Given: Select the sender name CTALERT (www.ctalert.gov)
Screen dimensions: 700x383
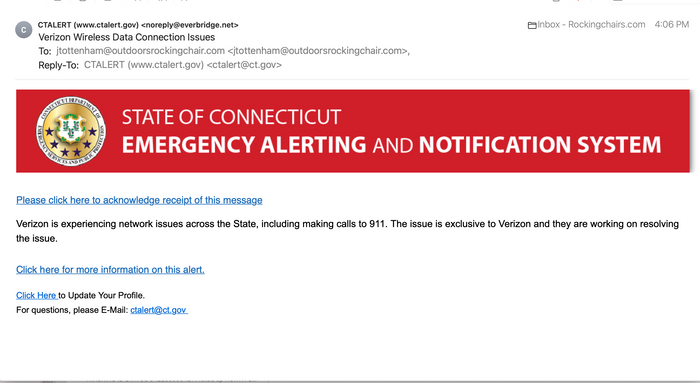Looking at the screenshot, I should 88,25.
